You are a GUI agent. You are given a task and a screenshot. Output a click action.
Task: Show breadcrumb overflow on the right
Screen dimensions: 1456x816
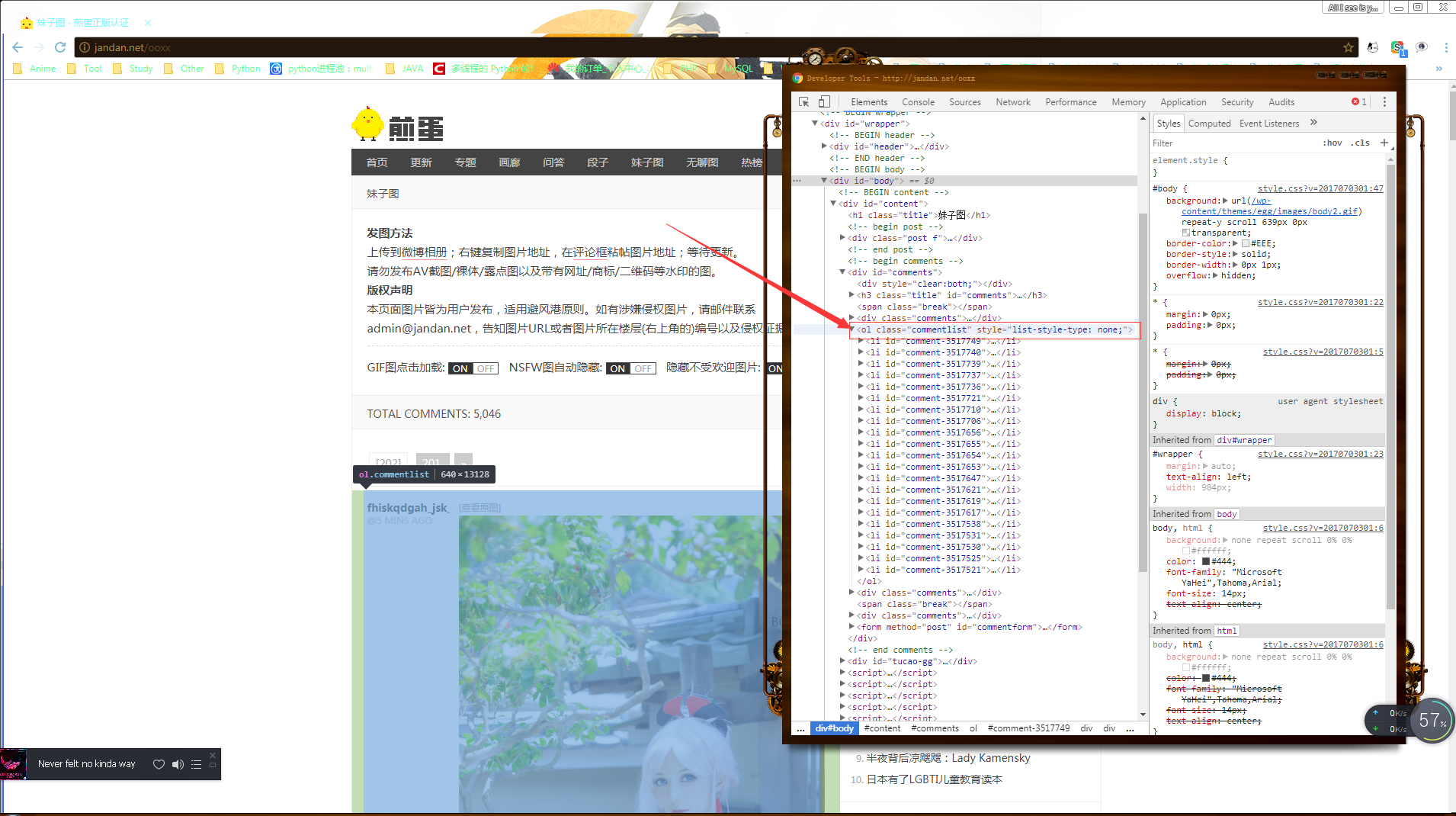[x=1130, y=729]
